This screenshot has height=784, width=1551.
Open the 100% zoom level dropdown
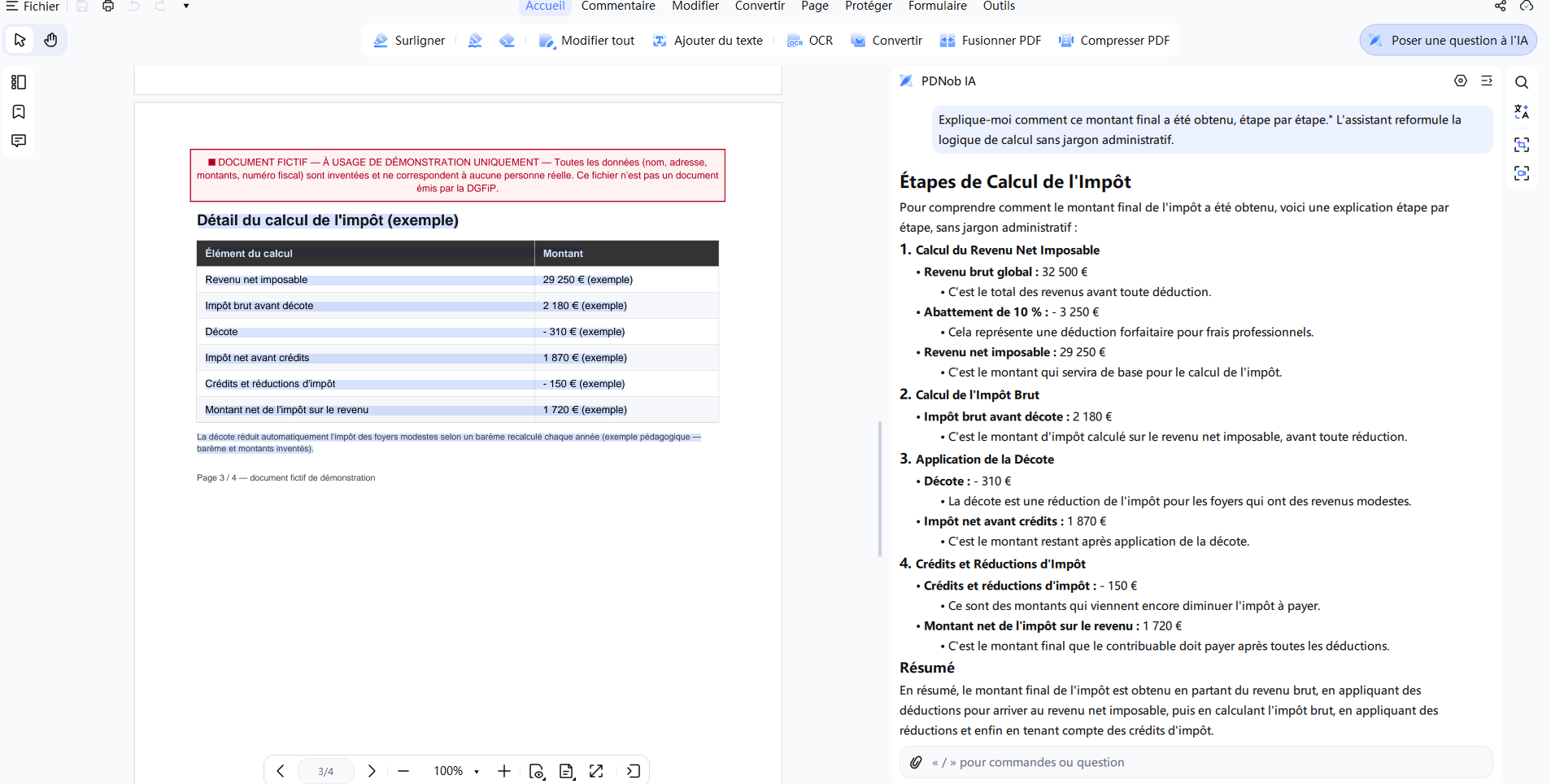(456, 771)
